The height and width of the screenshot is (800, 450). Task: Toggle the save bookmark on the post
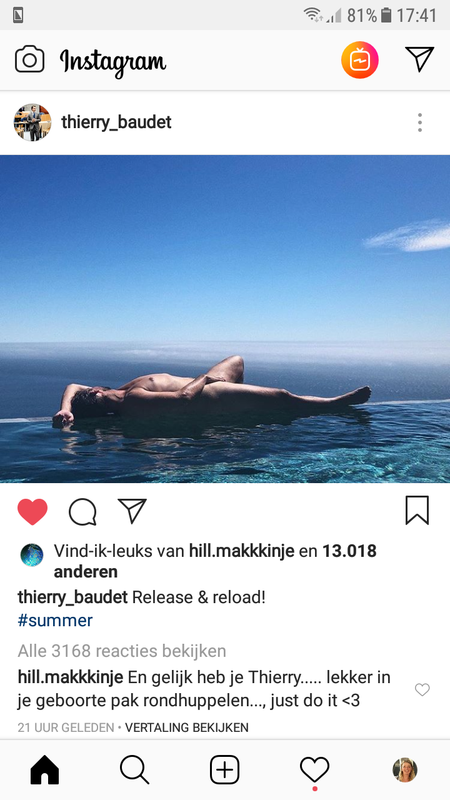(x=417, y=510)
